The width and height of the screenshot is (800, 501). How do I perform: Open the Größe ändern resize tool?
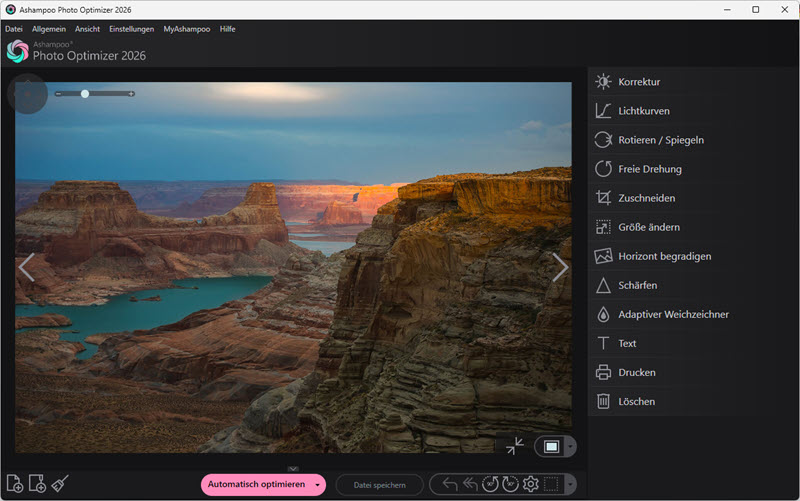click(692, 227)
